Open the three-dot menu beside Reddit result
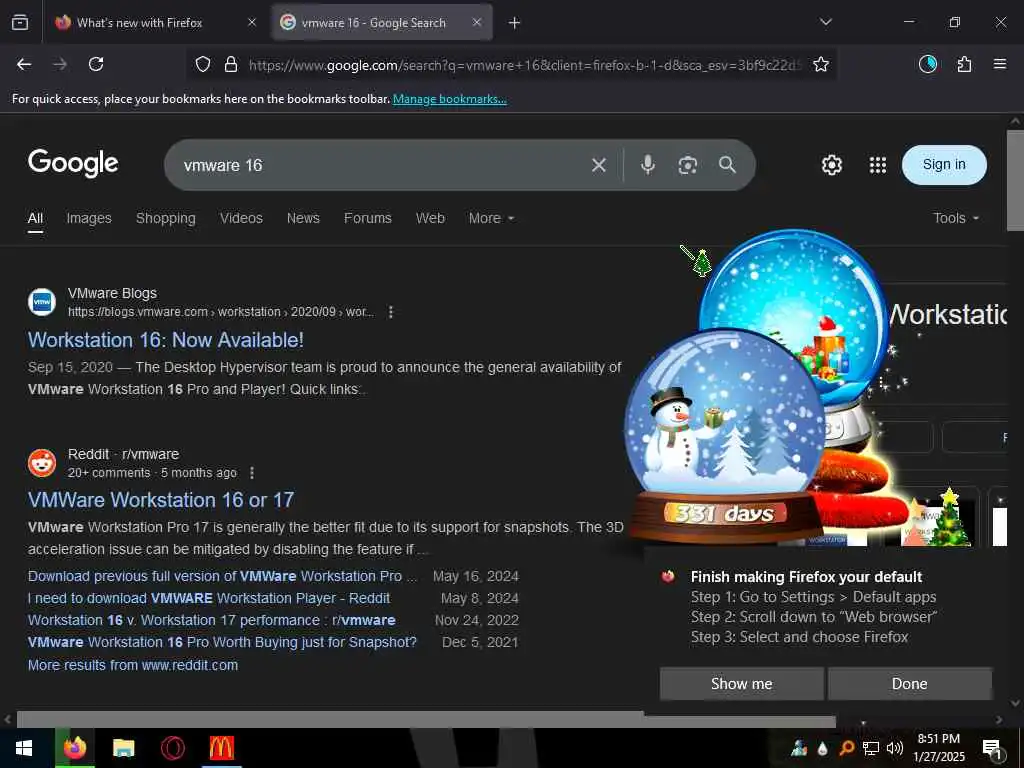Screen dimensions: 1024x768 (x=252, y=473)
